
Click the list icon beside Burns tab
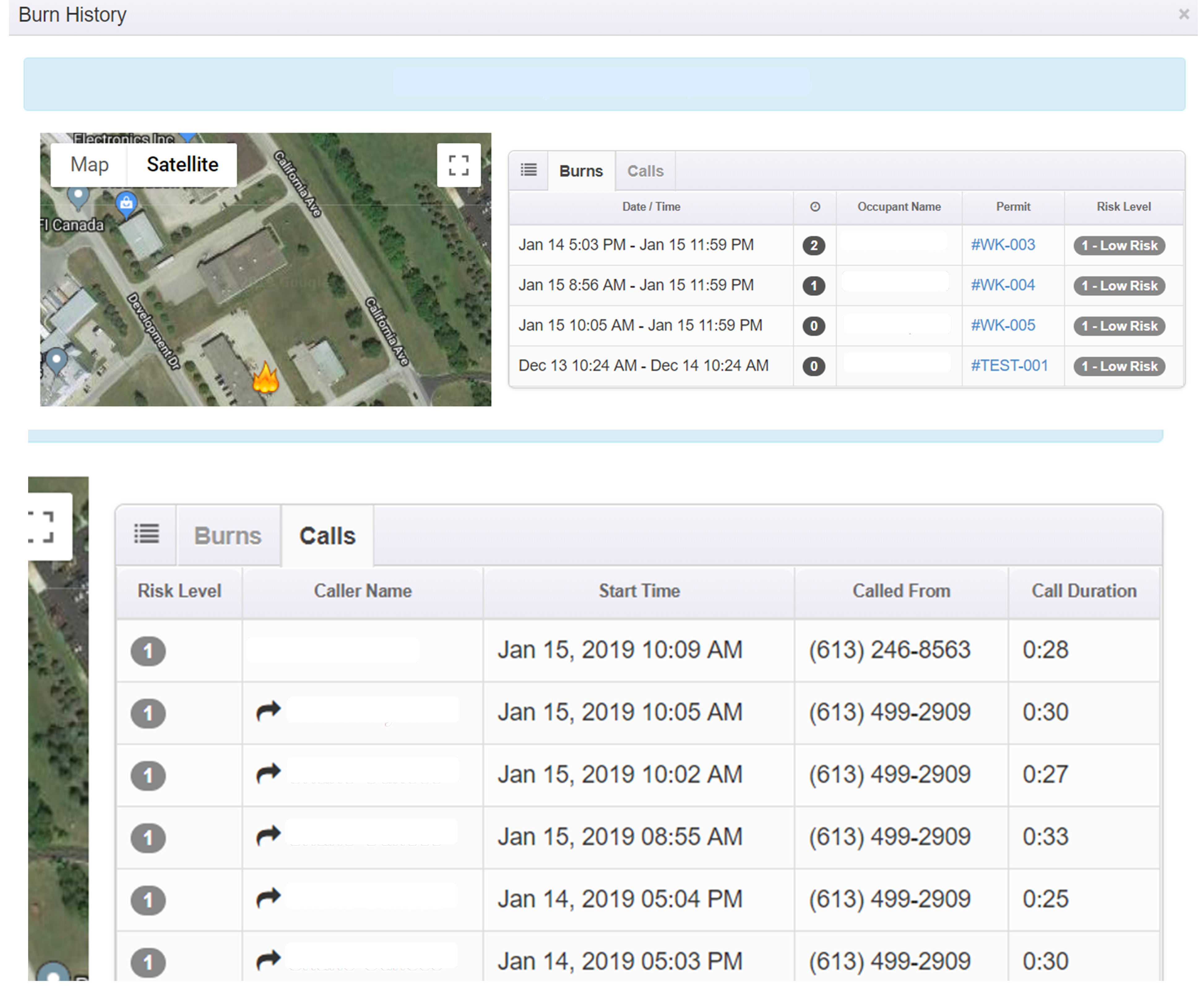528,170
